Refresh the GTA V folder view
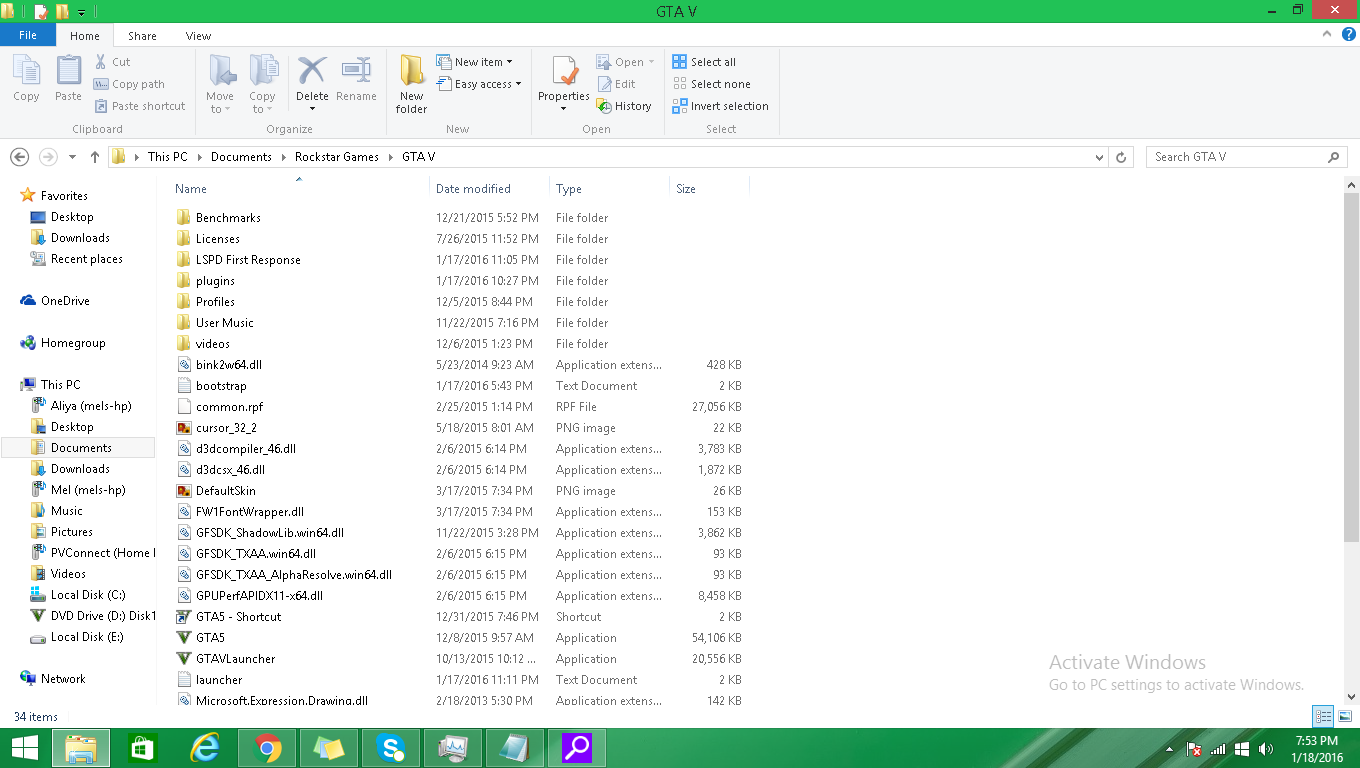The height and width of the screenshot is (768, 1360). [x=1121, y=157]
